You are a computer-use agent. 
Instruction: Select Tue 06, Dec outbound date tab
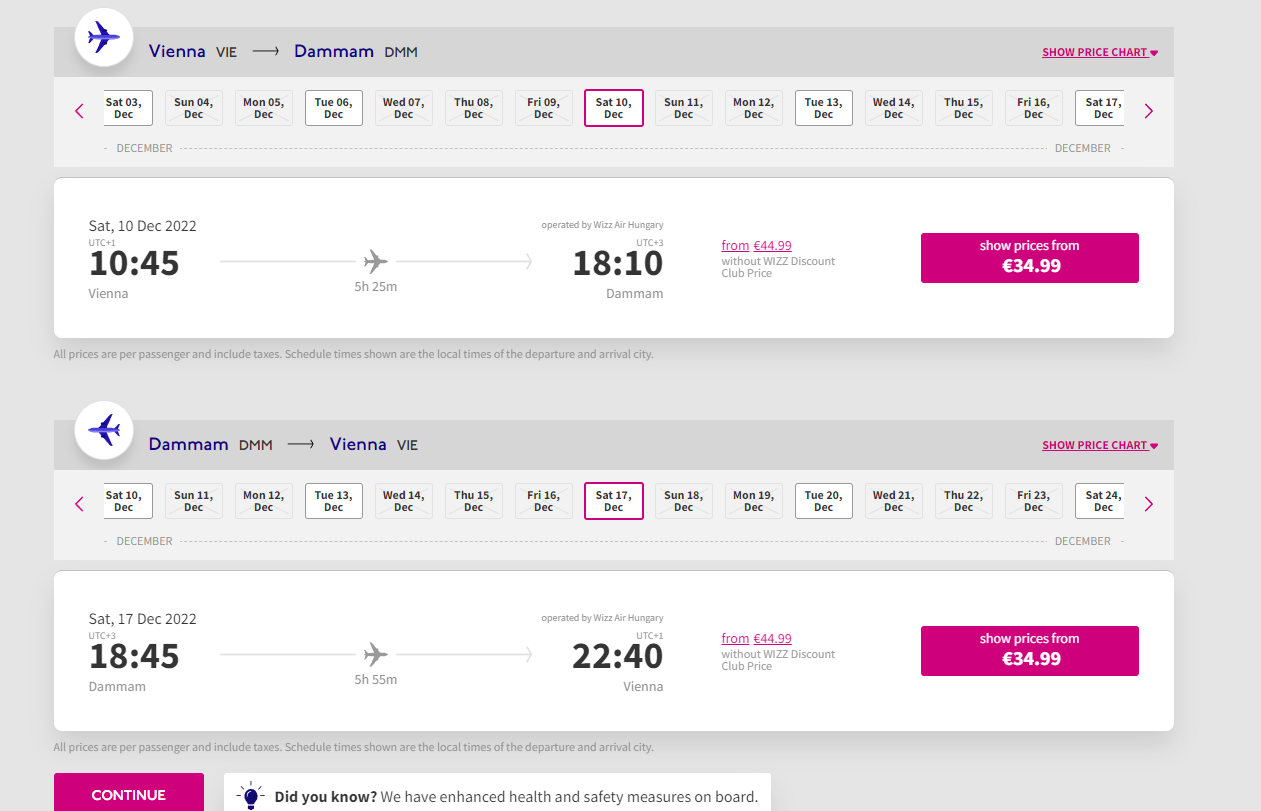(334, 108)
